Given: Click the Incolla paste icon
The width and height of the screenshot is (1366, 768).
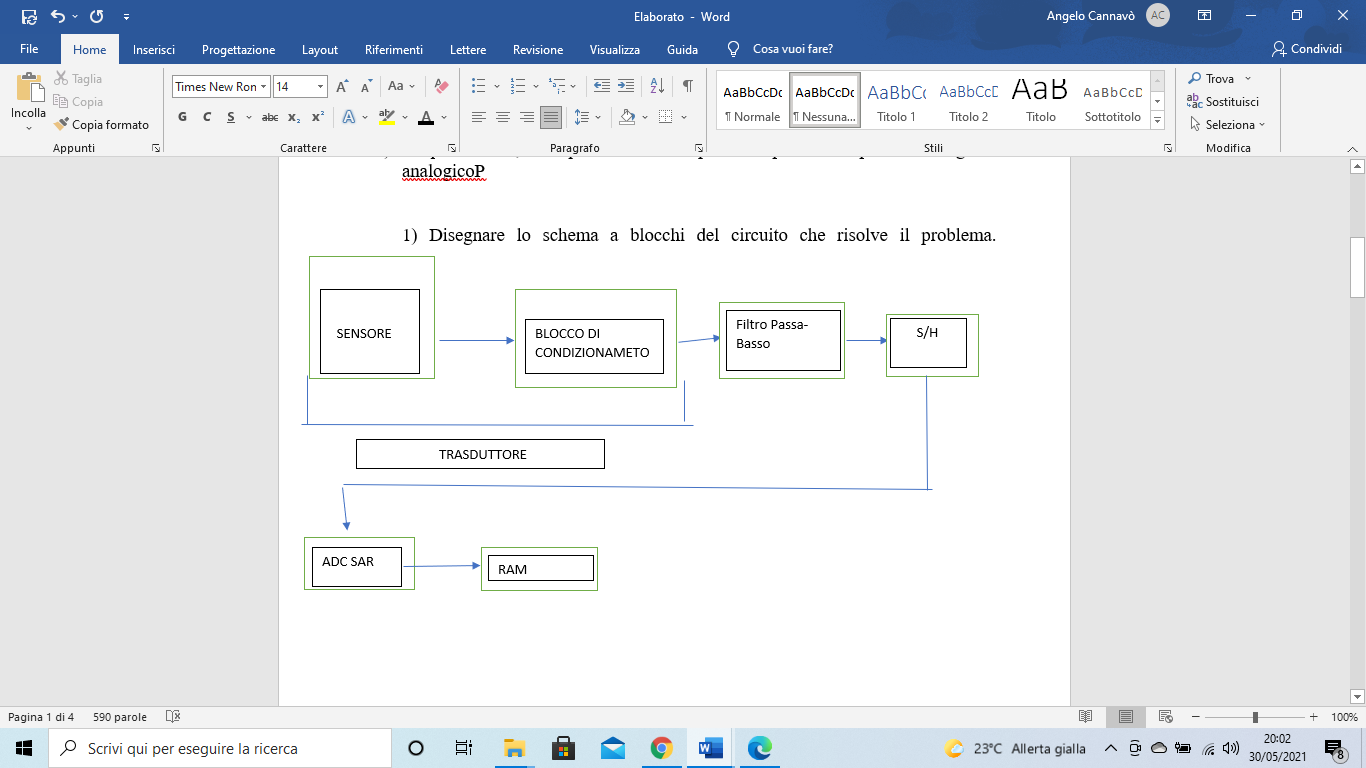Looking at the screenshot, I should coord(28,88).
